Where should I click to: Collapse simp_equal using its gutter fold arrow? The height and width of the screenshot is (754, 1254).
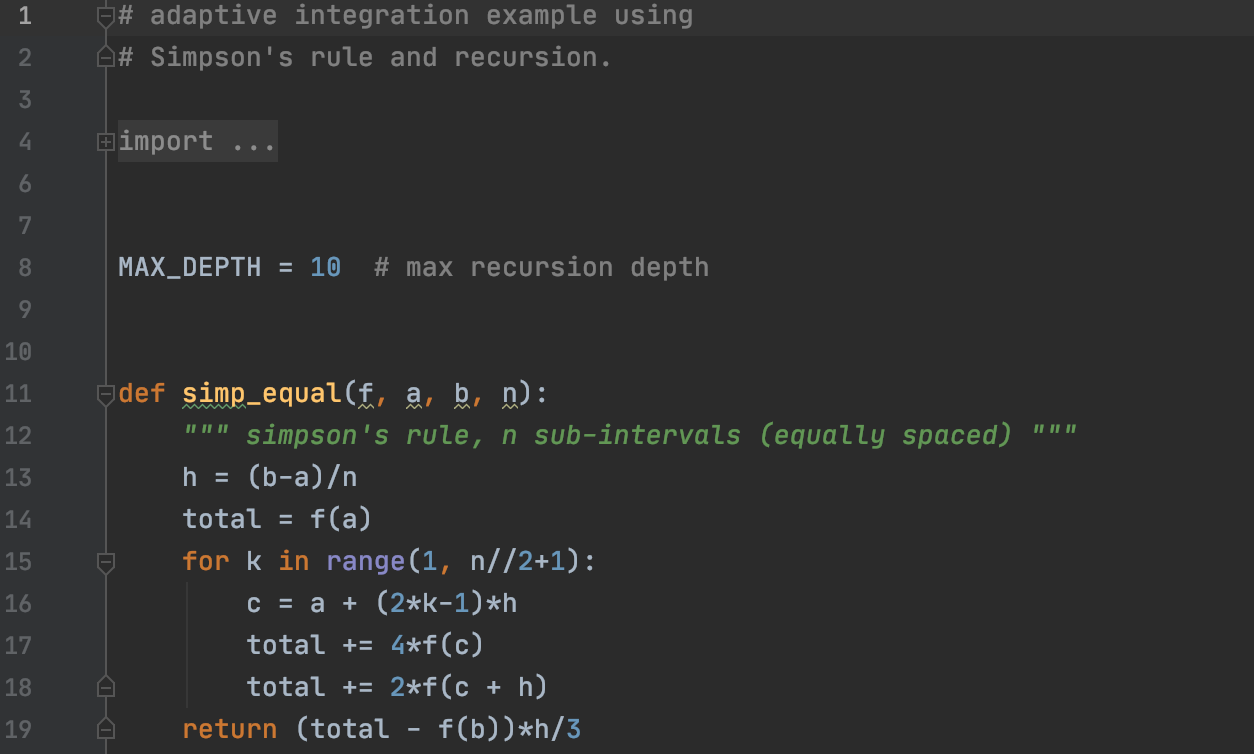pos(105,394)
